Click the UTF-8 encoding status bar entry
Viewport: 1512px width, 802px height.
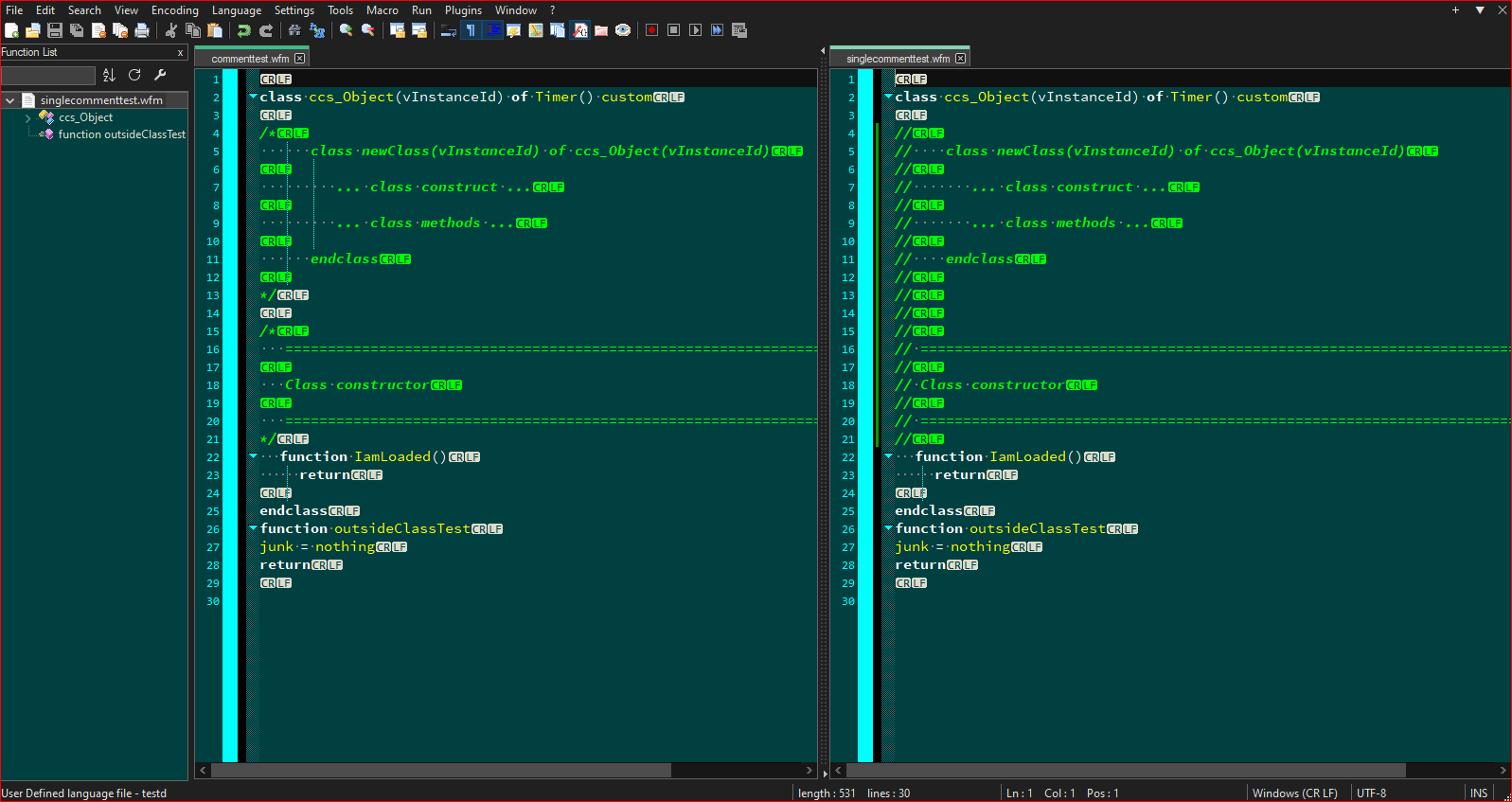(x=1371, y=793)
